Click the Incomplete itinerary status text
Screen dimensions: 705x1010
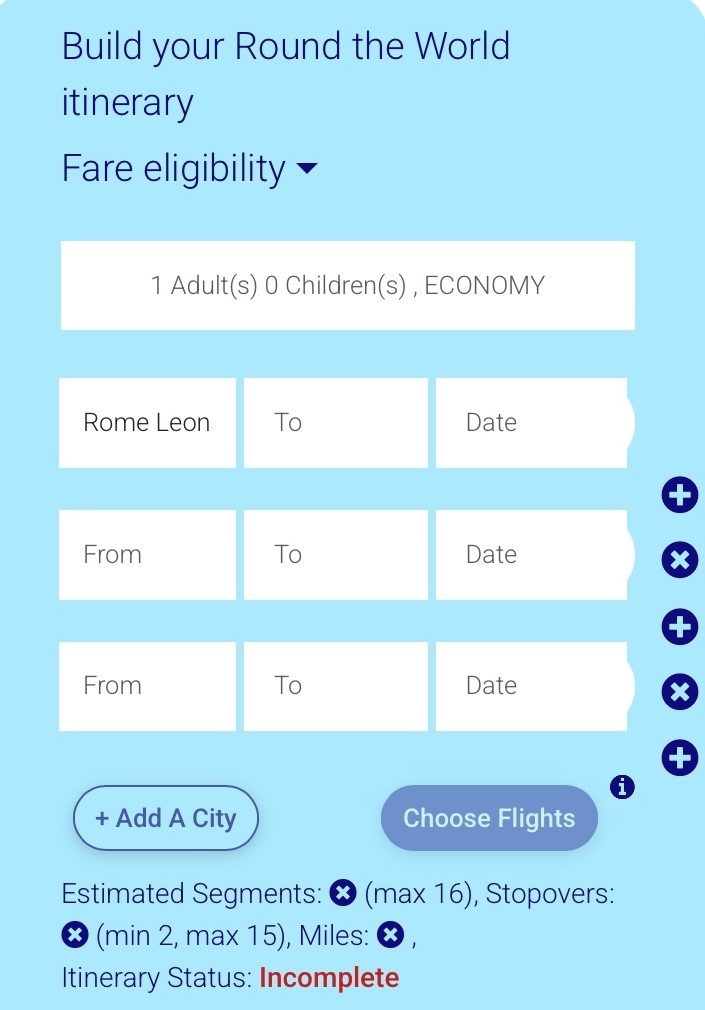coord(330,977)
